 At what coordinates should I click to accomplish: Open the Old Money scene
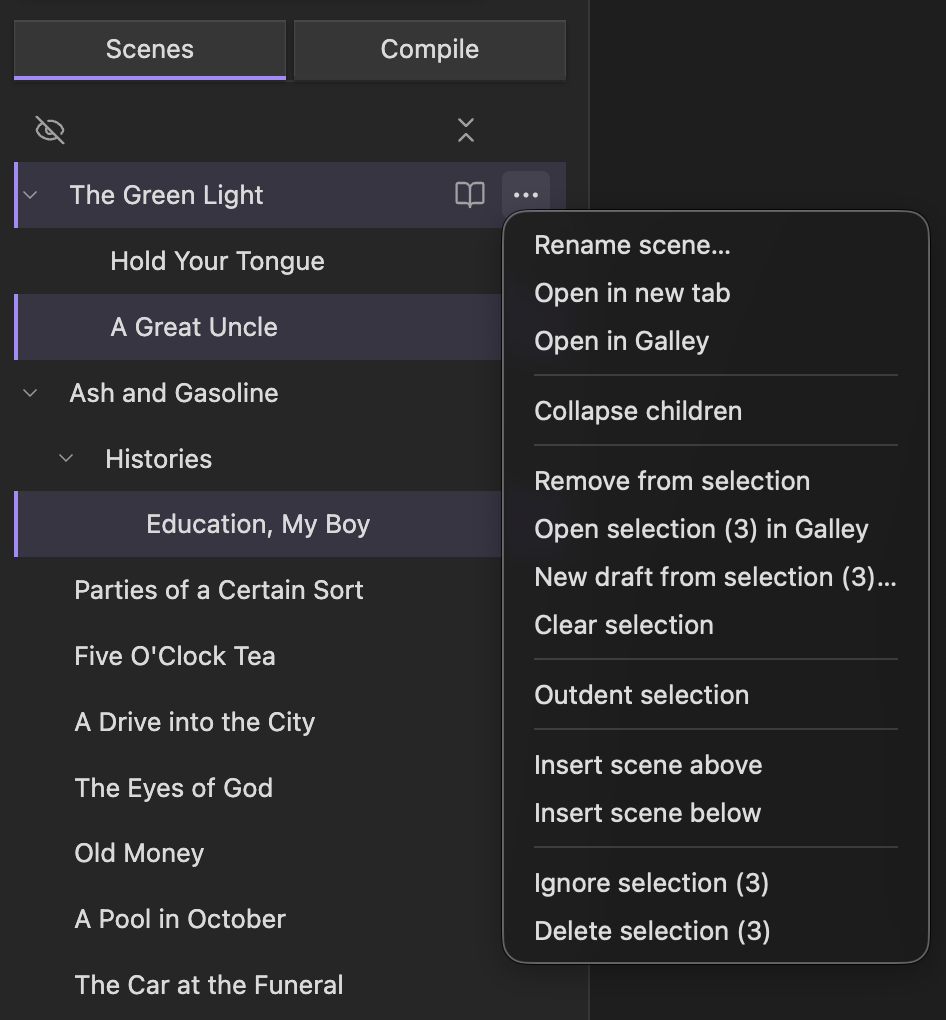pos(139,853)
